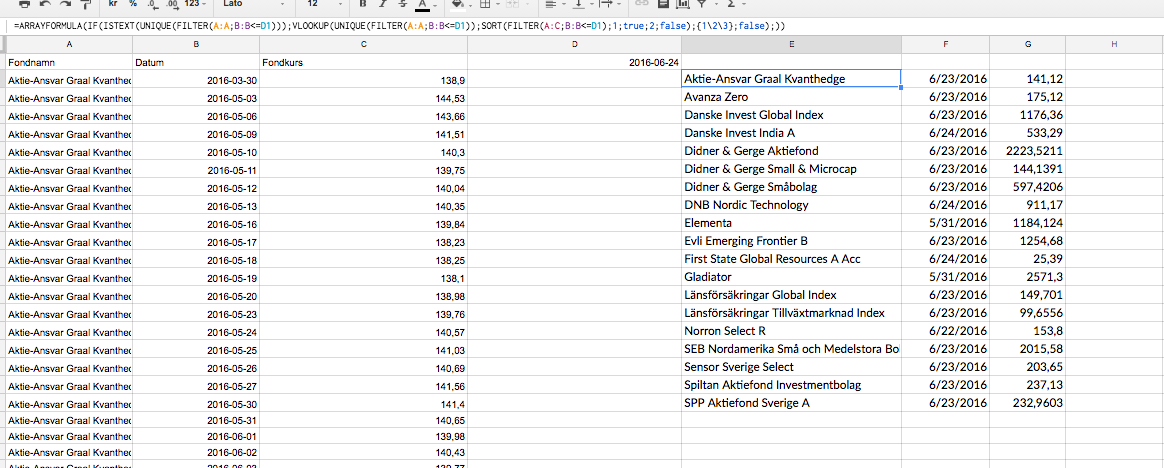This screenshot has width=1164, height=468.
Task: Select the 144,53 Fondkurs cell
Action: pyautogui.click(x=364, y=98)
